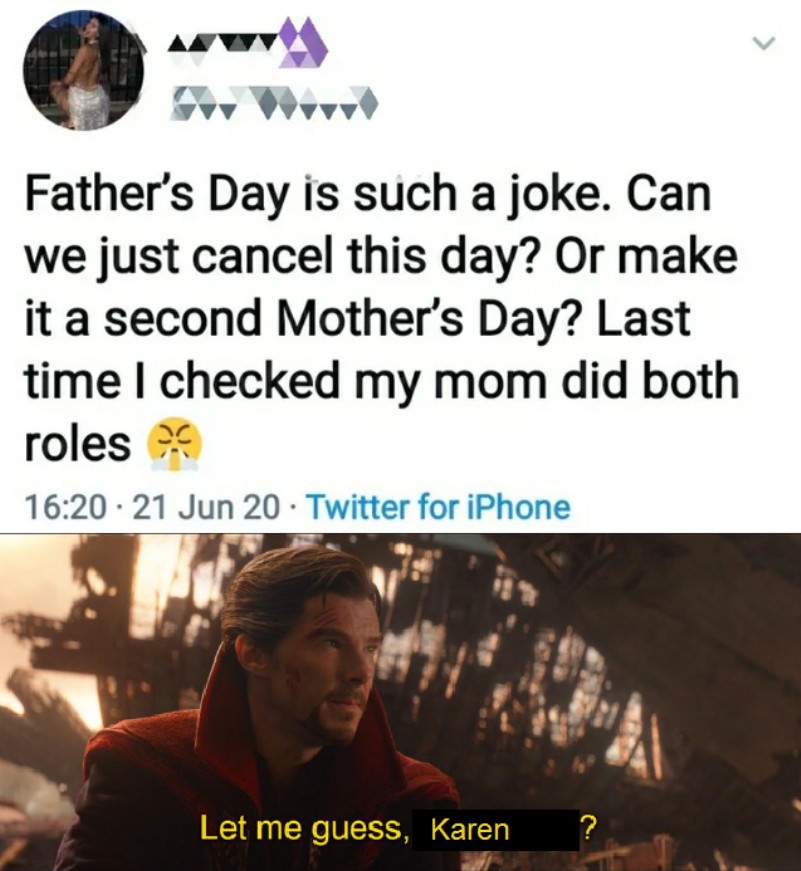The image size is (801, 871).
Task: Click the Karen text on black box
Action: click(x=469, y=830)
